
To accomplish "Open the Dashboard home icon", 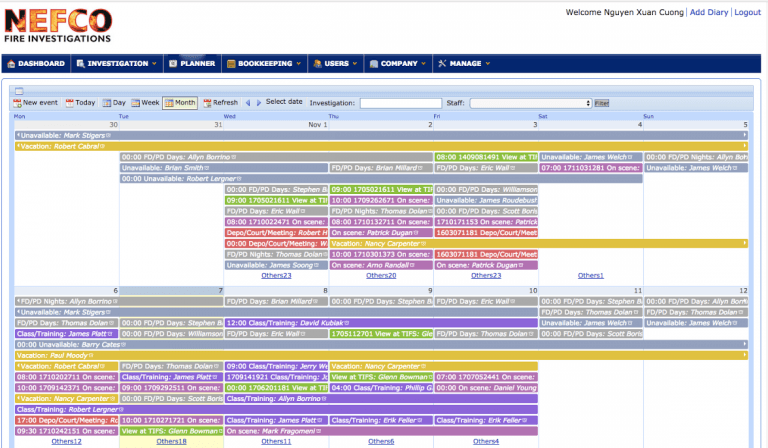I will coord(11,64).
